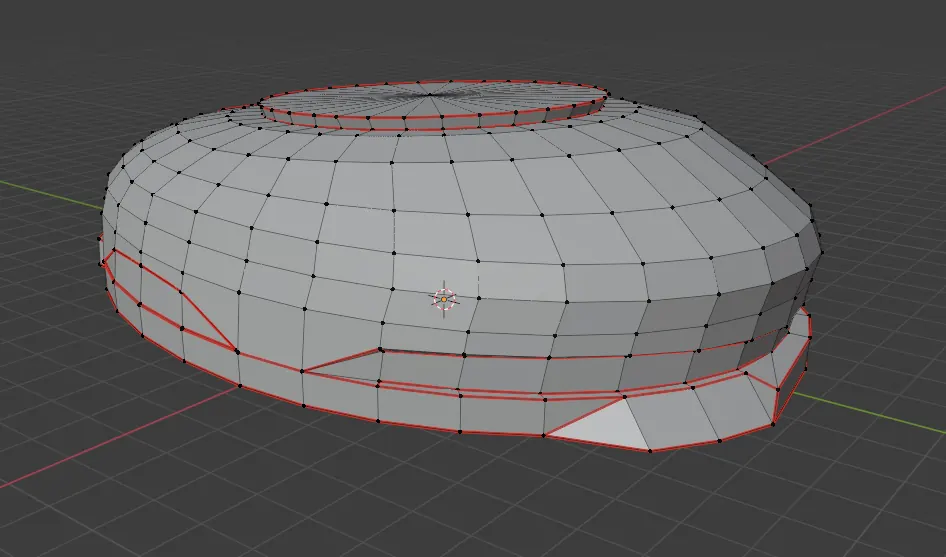Select the center vertex of the top disc

point(429,95)
